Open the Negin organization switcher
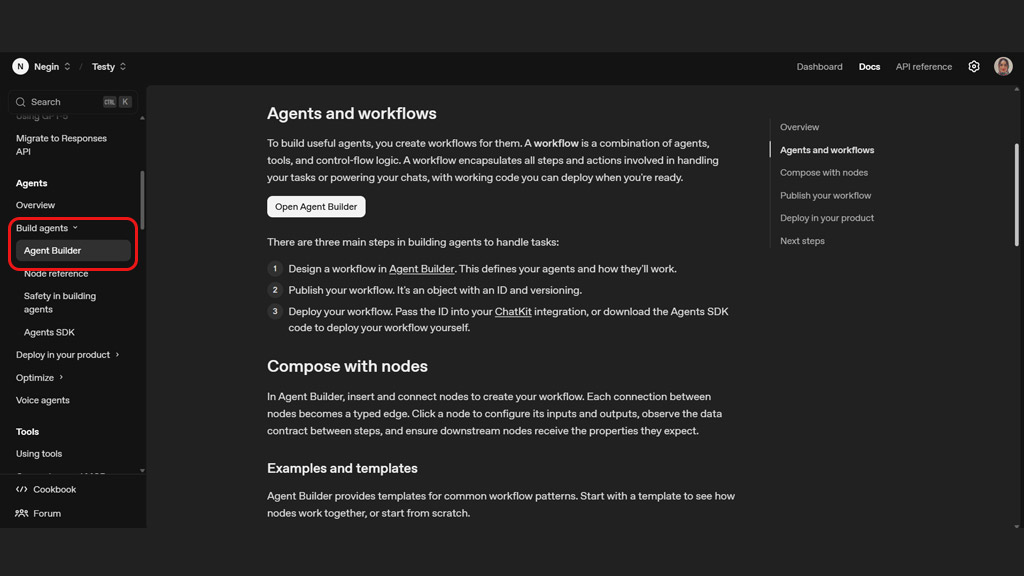Screen dimensions: 1024x576 [52, 67]
